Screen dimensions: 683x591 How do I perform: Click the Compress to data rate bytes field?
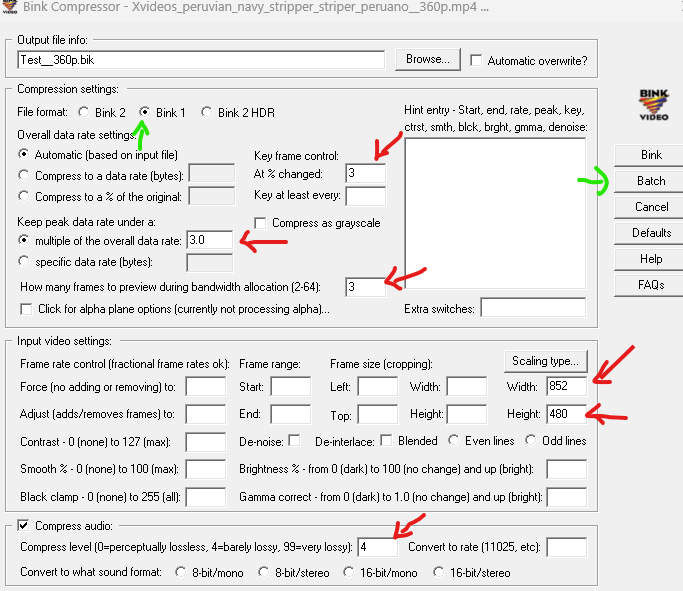pyautogui.click(x=212, y=173)
